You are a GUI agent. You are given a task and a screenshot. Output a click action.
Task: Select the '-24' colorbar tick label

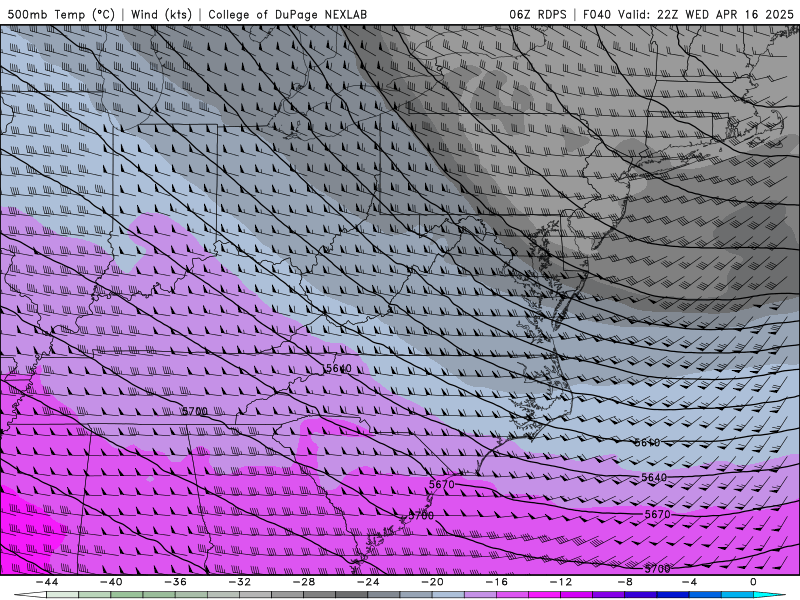coord(368,582)
